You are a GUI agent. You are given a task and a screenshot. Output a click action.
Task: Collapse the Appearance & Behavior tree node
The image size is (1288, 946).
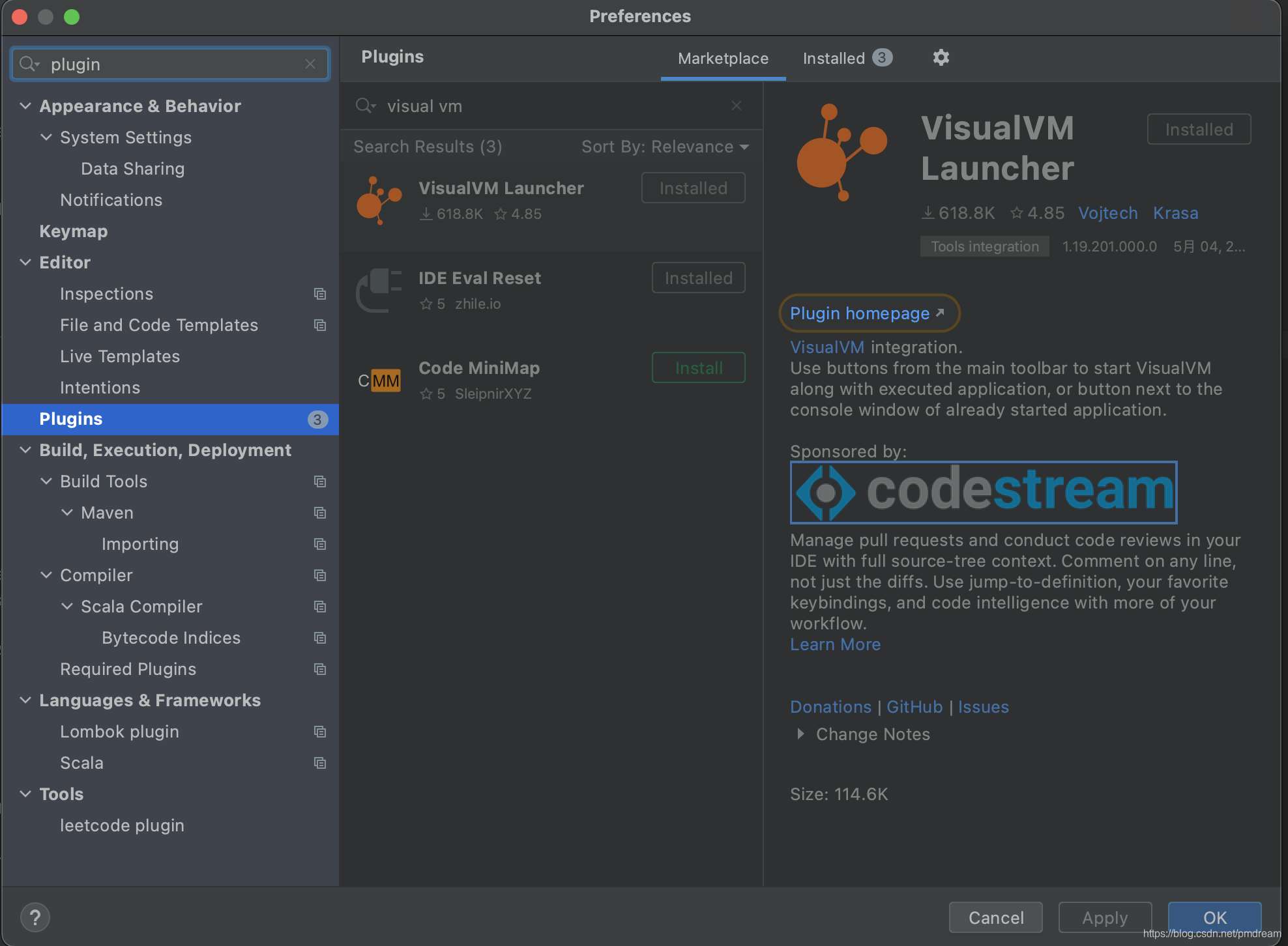[25, 106]
